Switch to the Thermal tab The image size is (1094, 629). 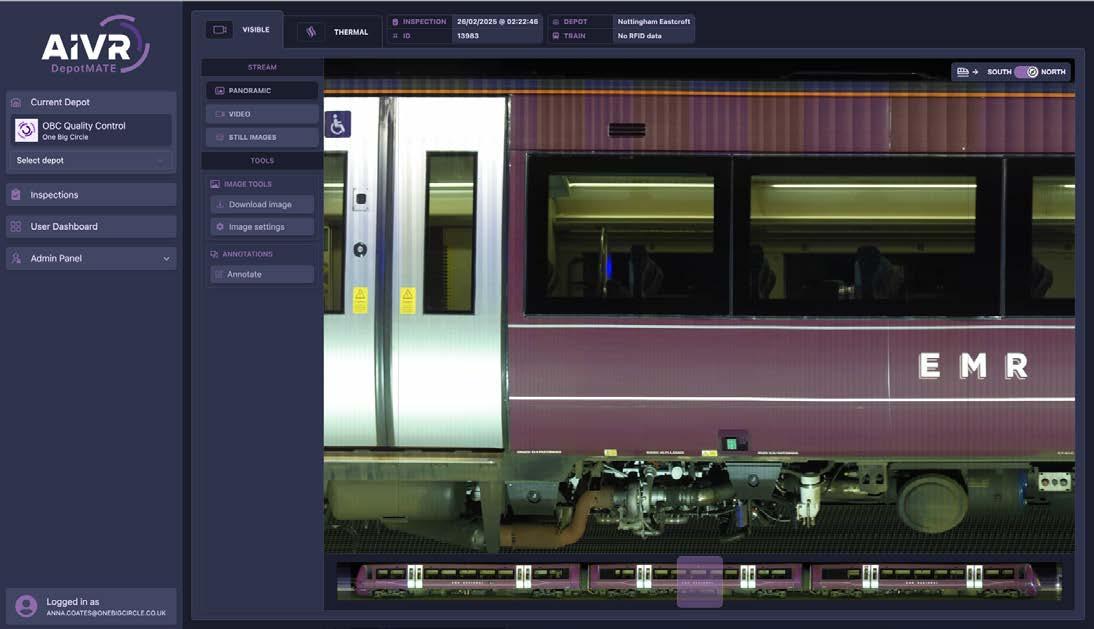tap(334, 32)
